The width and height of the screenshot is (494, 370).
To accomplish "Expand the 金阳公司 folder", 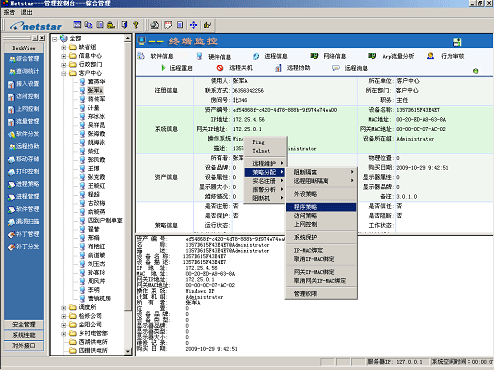I will (63, 325).
